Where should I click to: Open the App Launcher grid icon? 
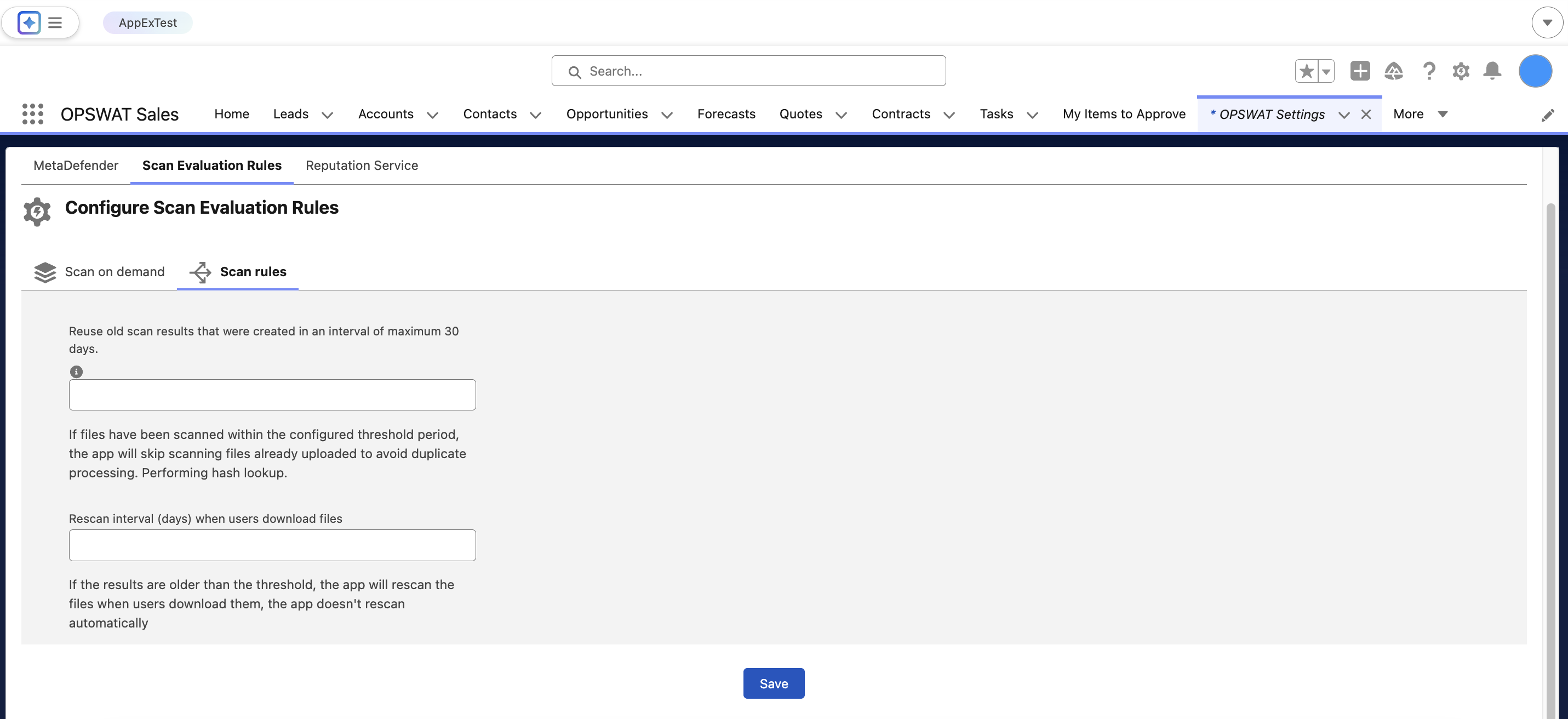[x=33, y=114]
